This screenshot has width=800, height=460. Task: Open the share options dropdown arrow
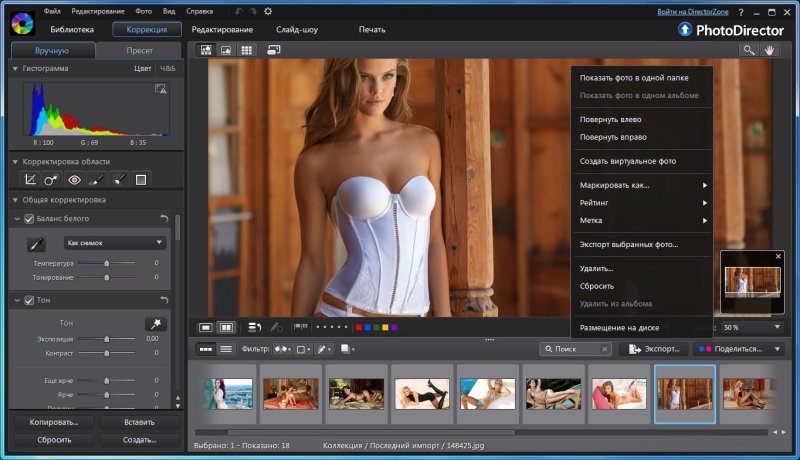(x=777, y=349)
